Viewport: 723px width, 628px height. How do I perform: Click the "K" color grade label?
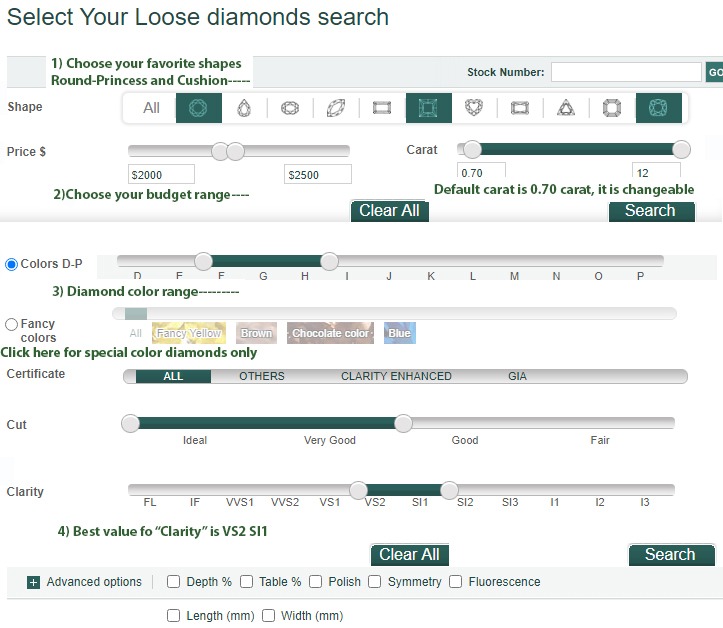click(431, 276)
